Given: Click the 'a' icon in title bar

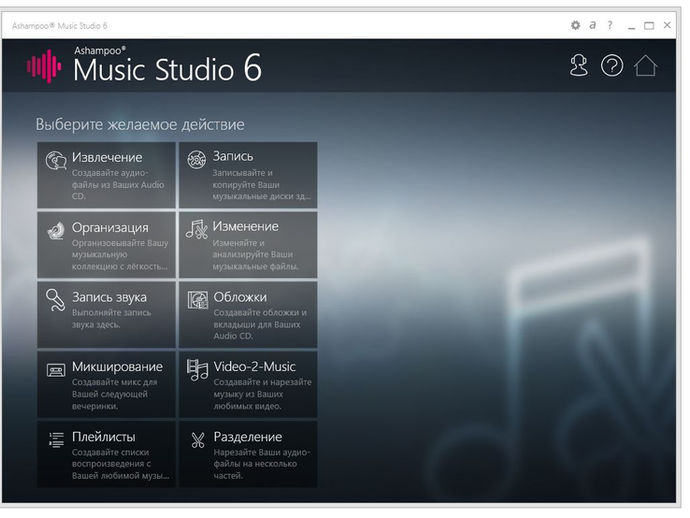Looking at the screenshot, I should (x=593, y=25).
